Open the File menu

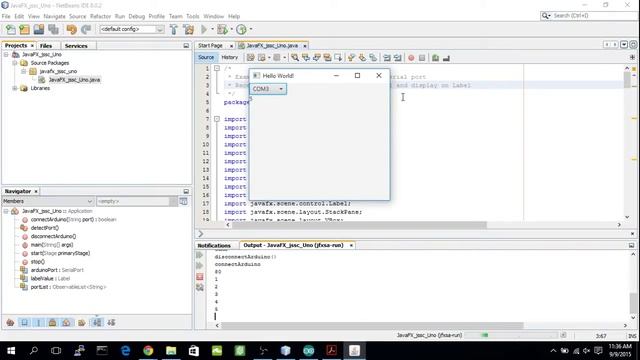(6, 16)
